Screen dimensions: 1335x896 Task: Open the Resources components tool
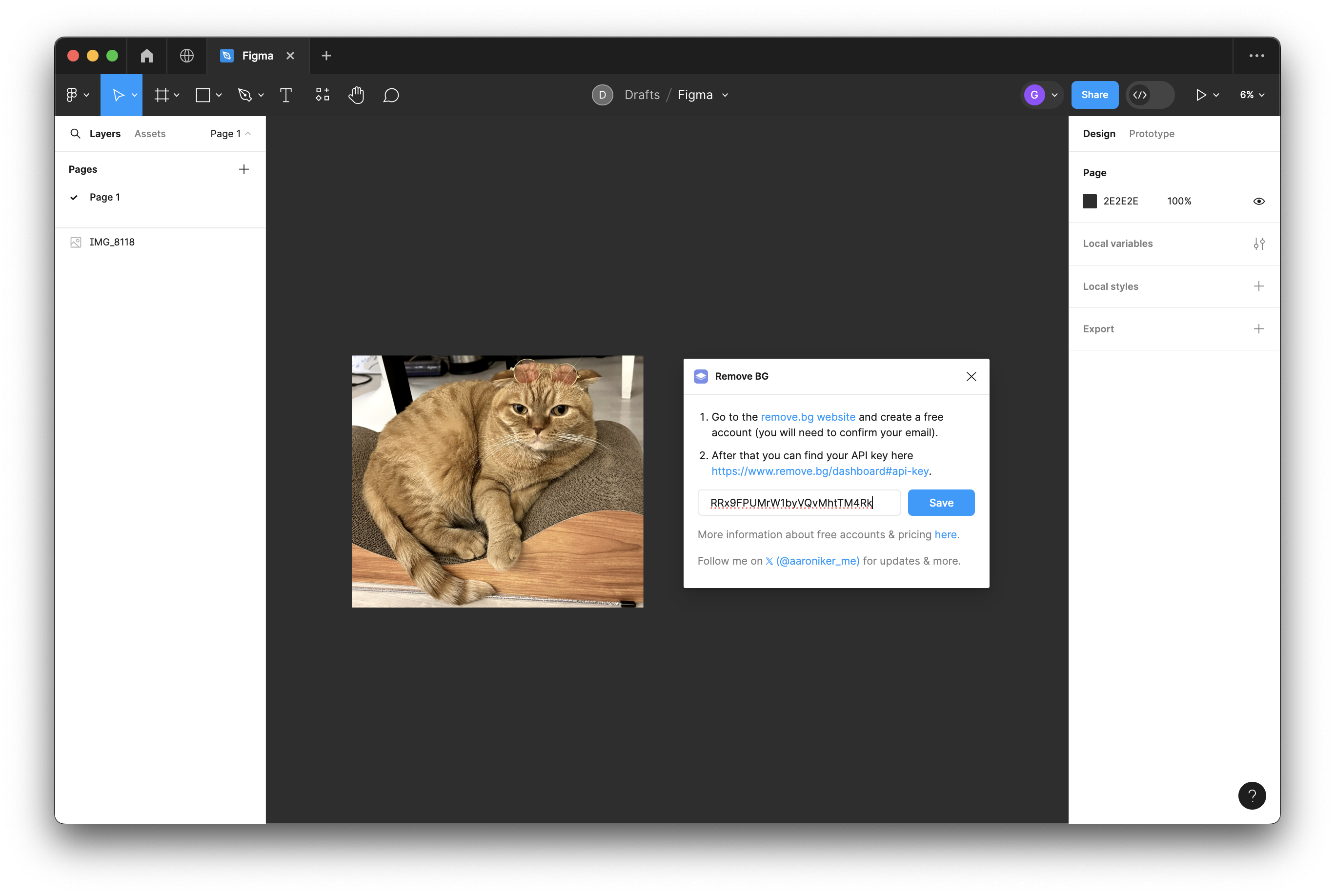point(322,95)
